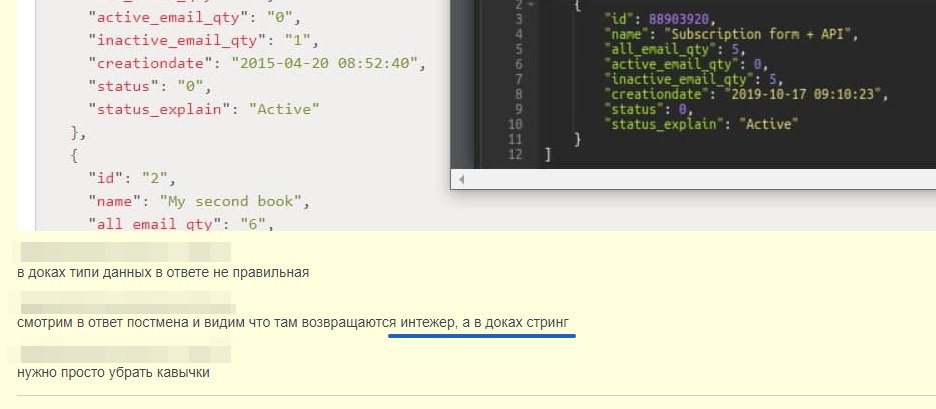
Task: Click the "status": "0" line in light docs
Action: pos(150,87)
